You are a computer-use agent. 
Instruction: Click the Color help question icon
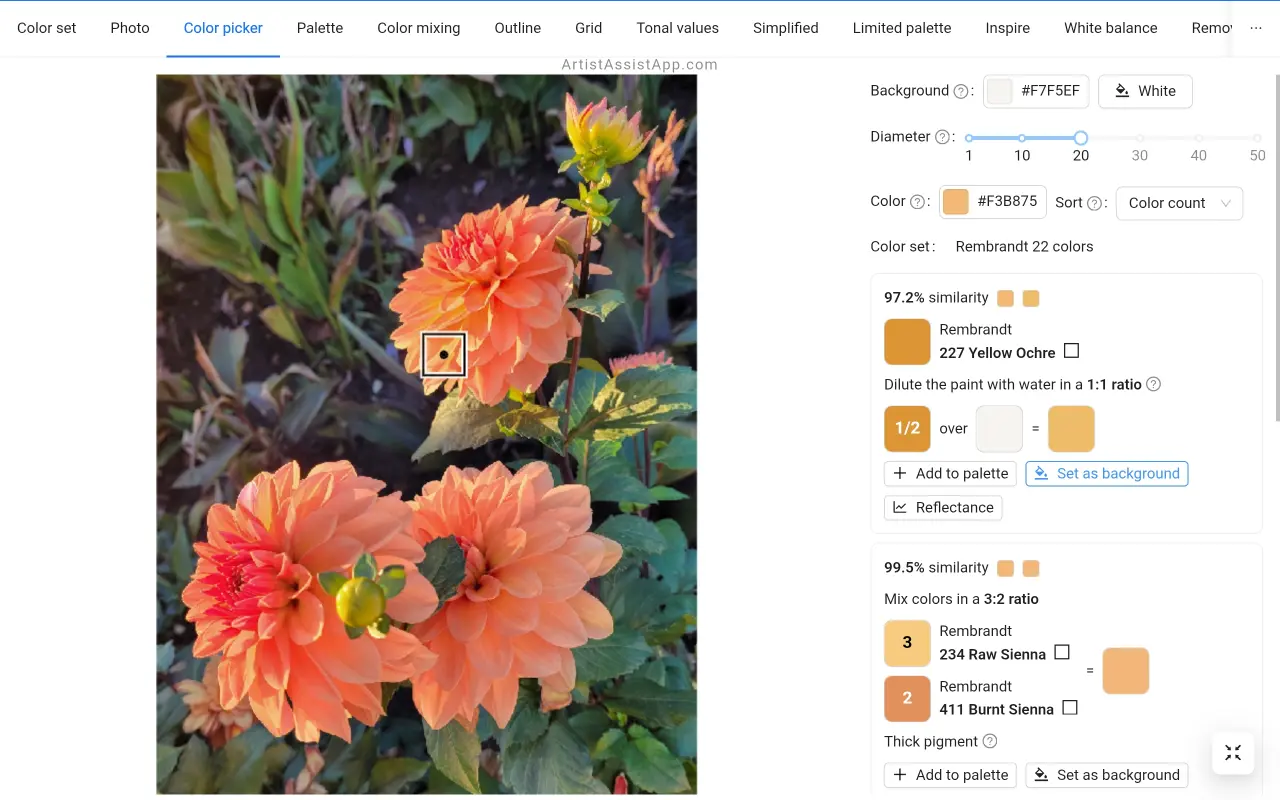pos(918,202)
